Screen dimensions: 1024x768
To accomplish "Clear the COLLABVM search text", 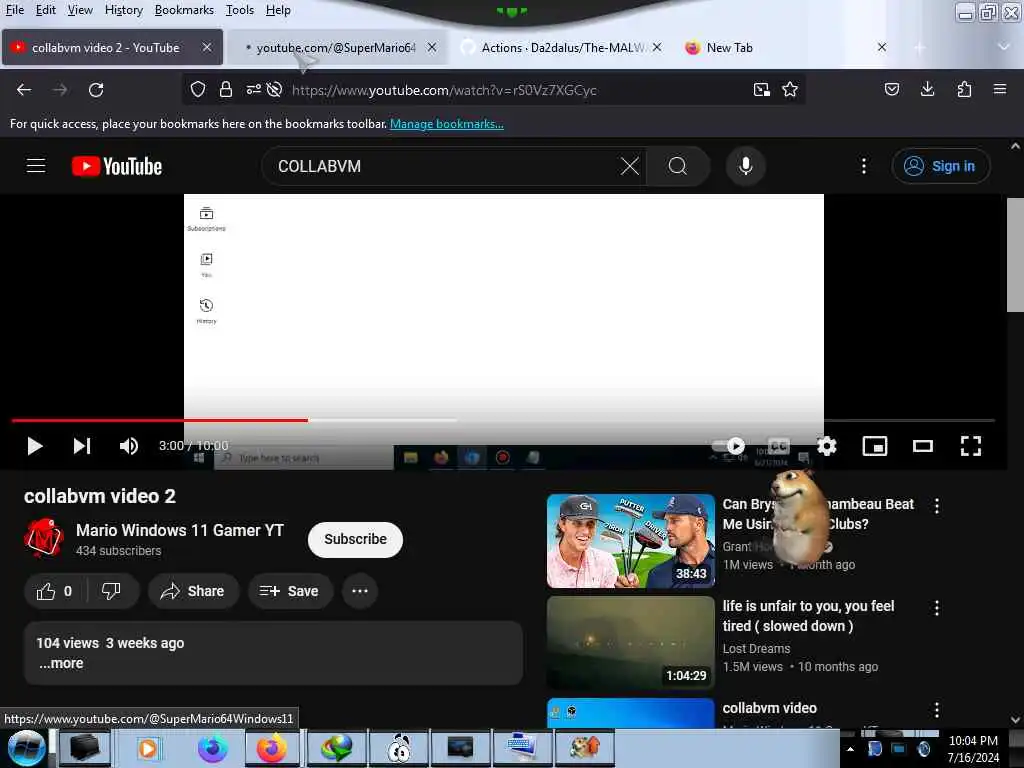I will (630, 166).
